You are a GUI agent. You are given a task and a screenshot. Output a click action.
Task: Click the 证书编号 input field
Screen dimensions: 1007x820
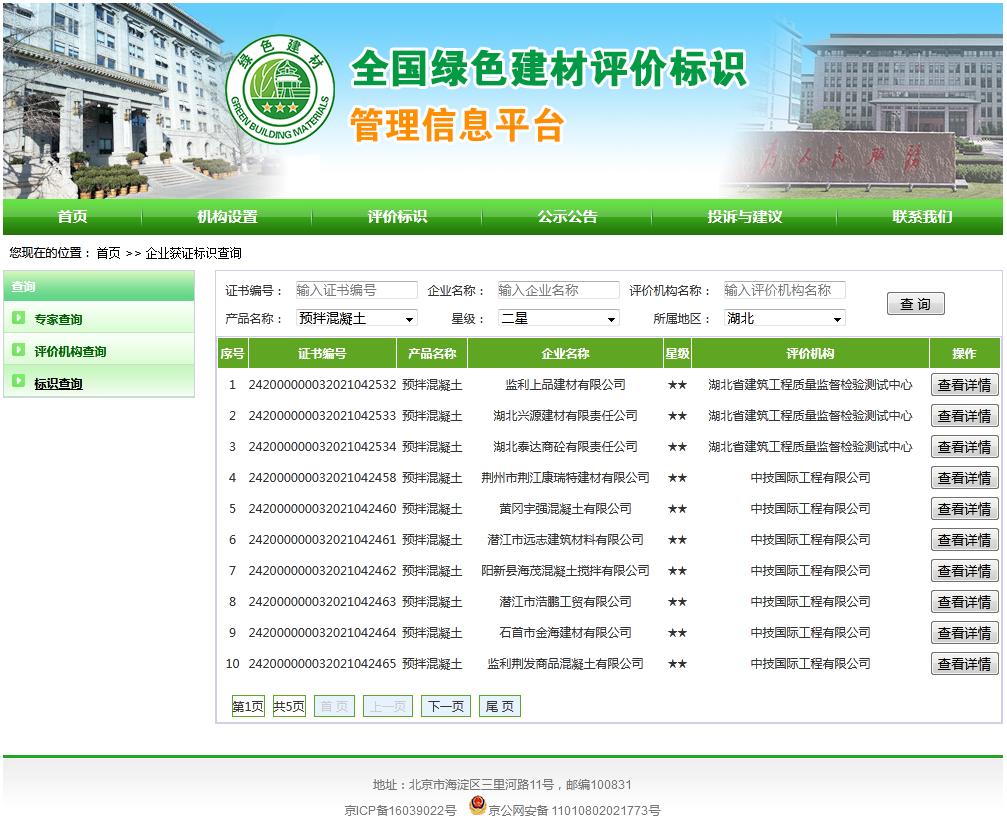click(357, 290)
